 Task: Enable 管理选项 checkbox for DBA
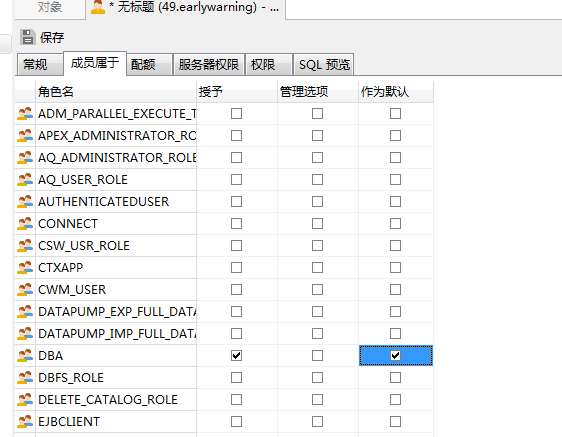click(317, 356)
